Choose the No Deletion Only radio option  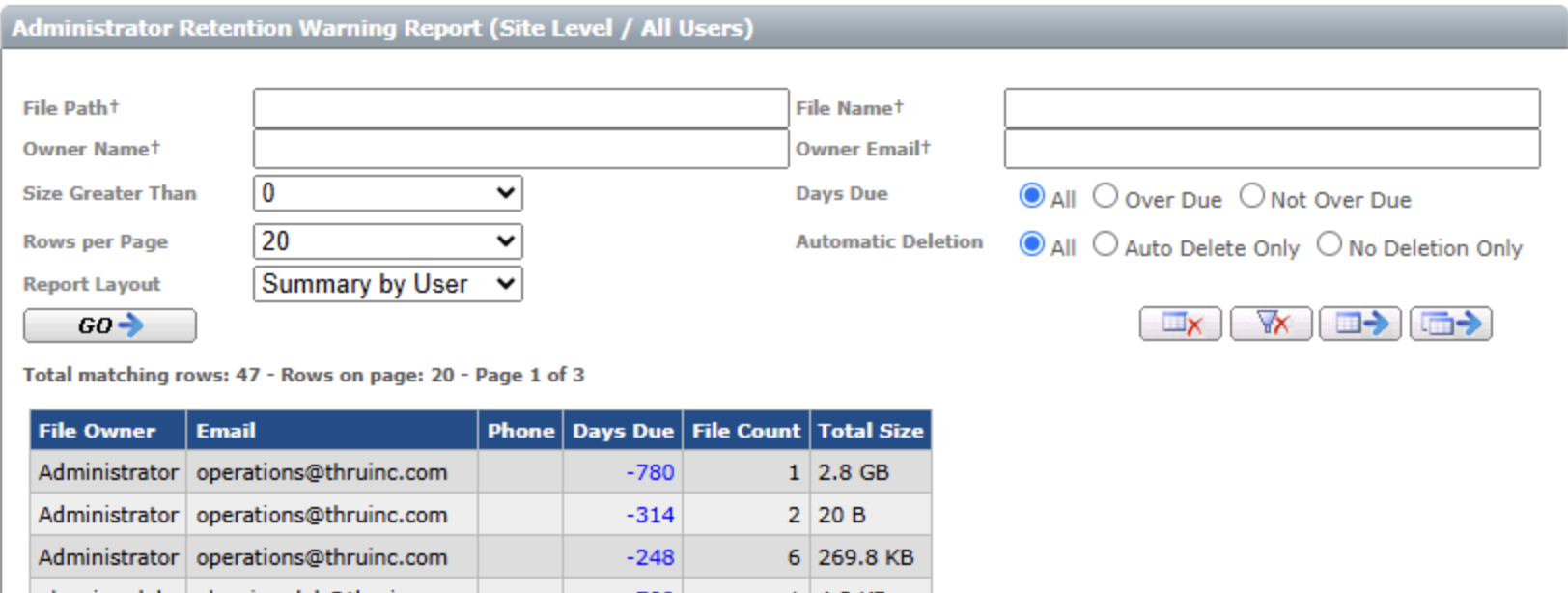1330,245
